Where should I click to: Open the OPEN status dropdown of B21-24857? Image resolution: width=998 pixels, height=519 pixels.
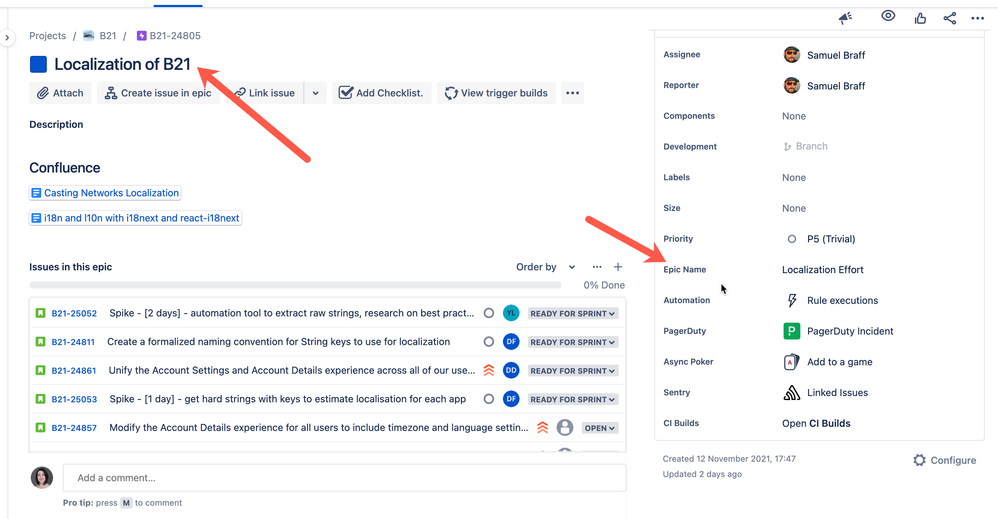click(600, 429)
